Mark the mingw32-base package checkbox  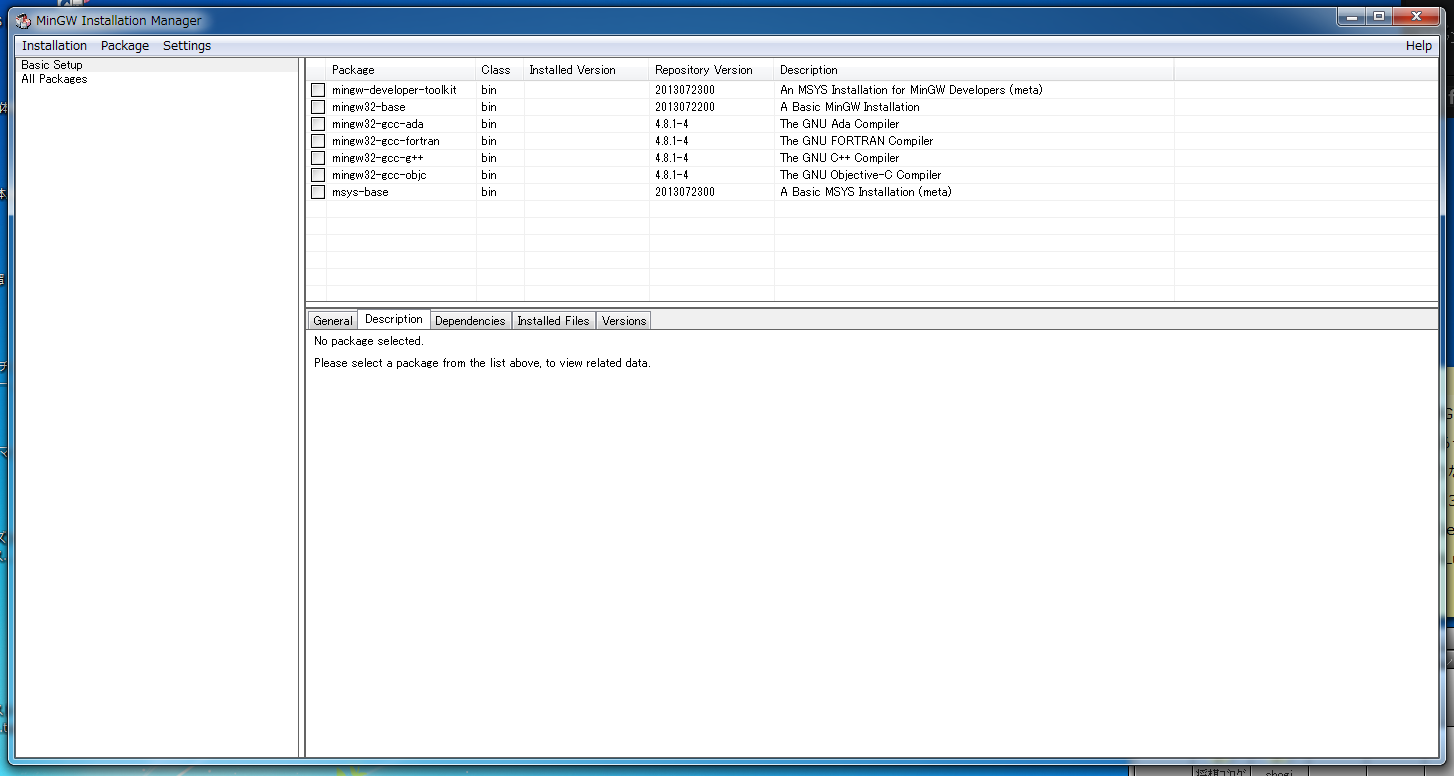tap(318, 107)
